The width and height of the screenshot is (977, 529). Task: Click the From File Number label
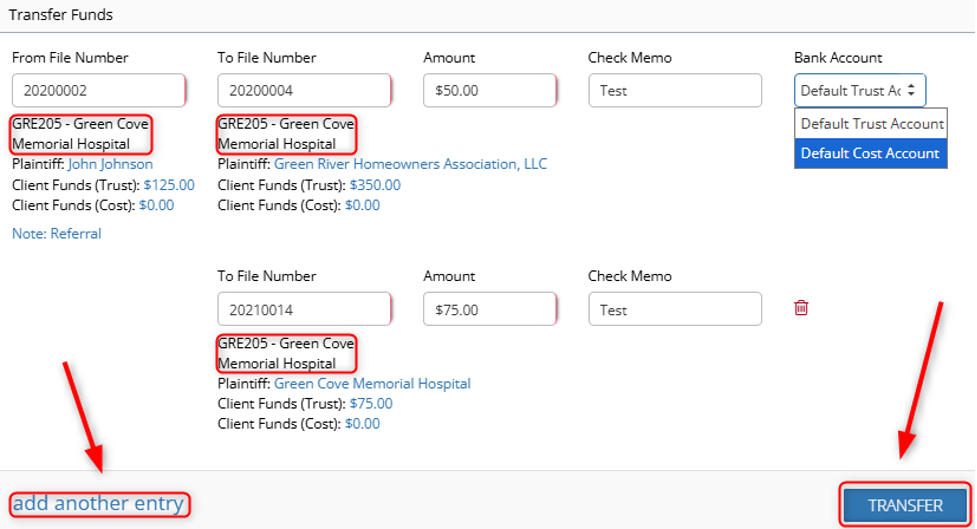pyautogui.click(x=70, y=58)
